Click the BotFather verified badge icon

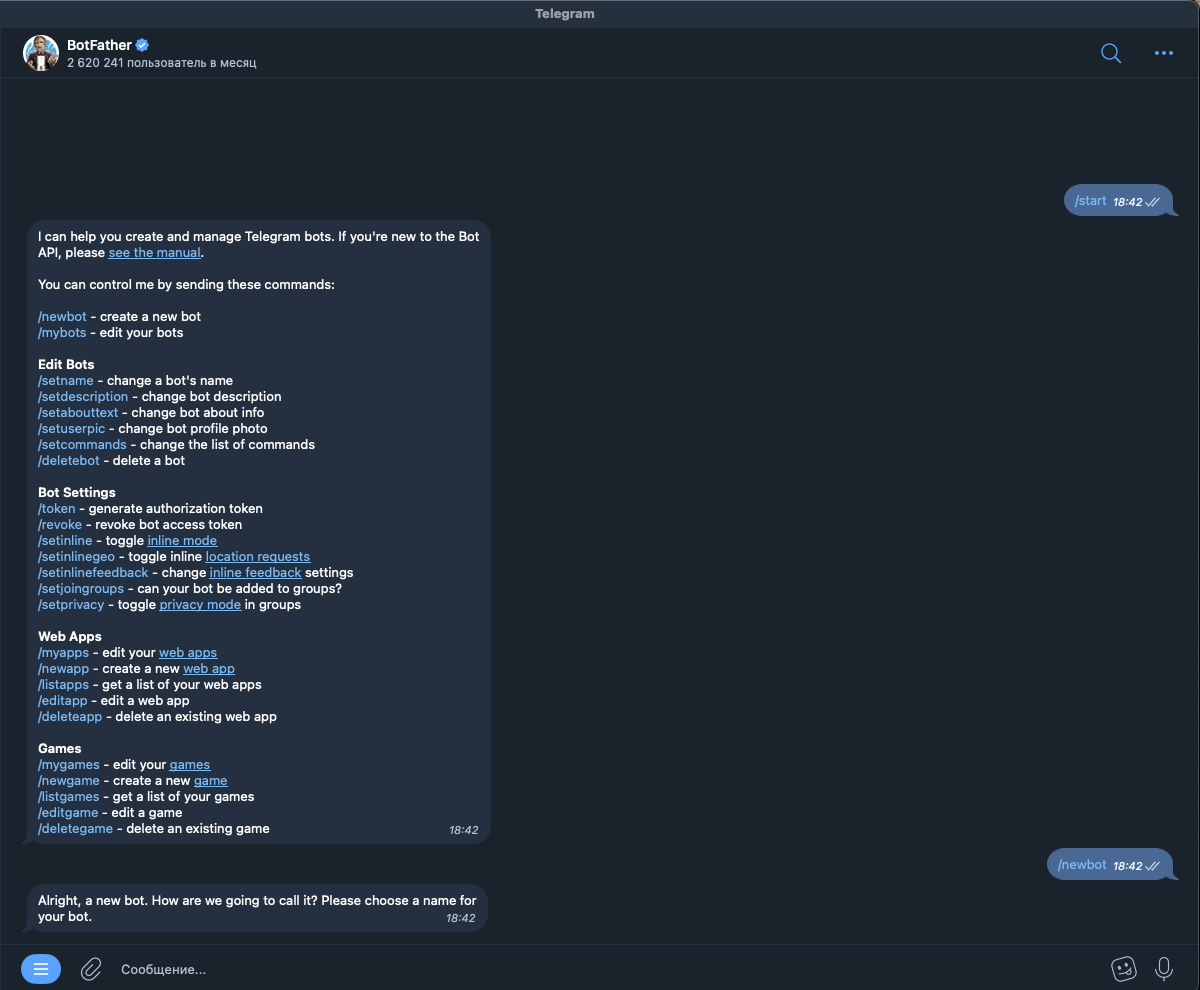point(143,45)
